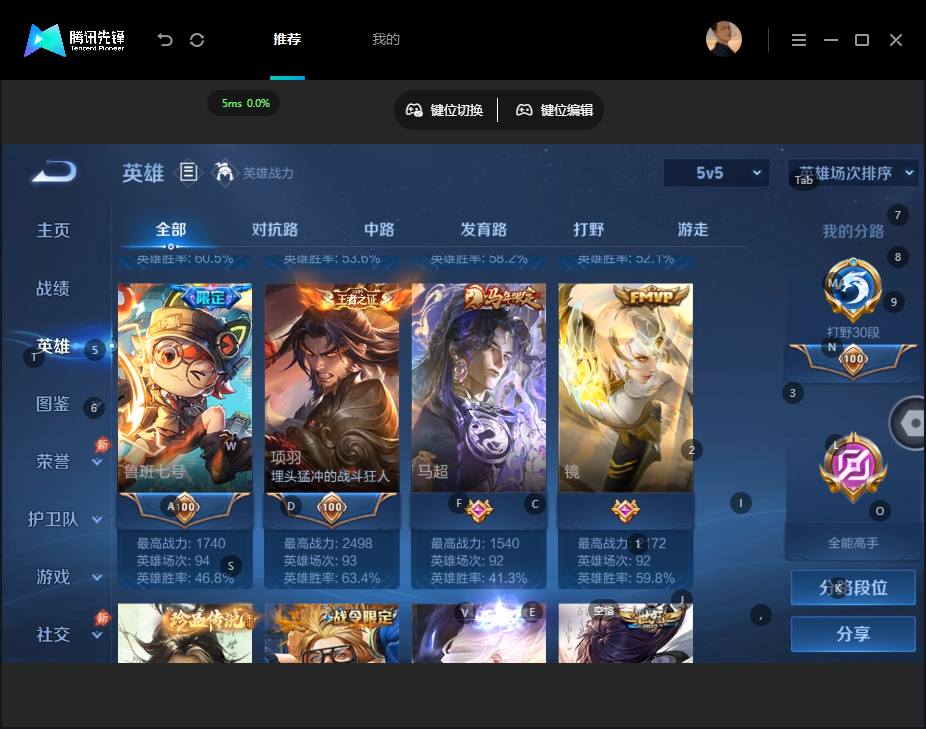Image resolution: width=926 pixels, height=729 pixels.
Task: Select the 发育路 hero filter tab
Action: [484, 229]
